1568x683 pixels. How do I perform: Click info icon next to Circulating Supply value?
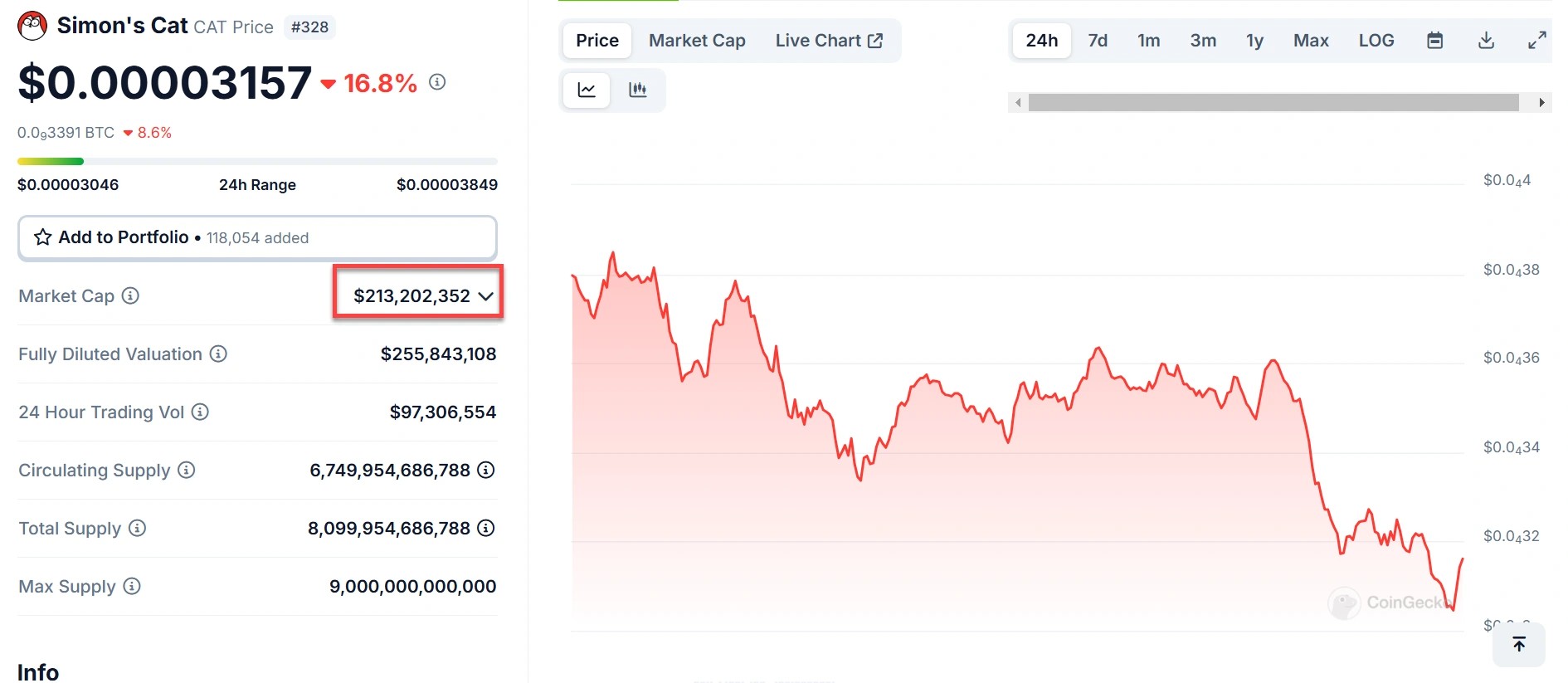[x=486, y=470]
